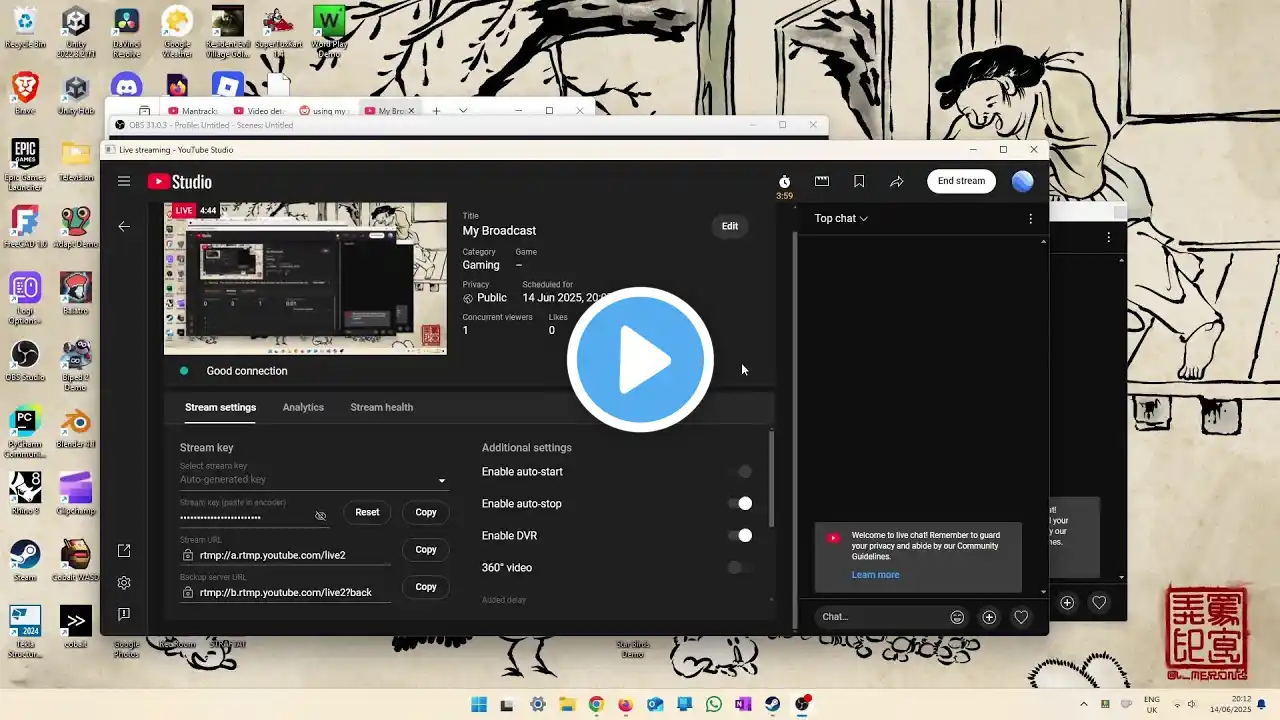
Task: Open the browser tab list chevron
Action: (x=463, y=111)
